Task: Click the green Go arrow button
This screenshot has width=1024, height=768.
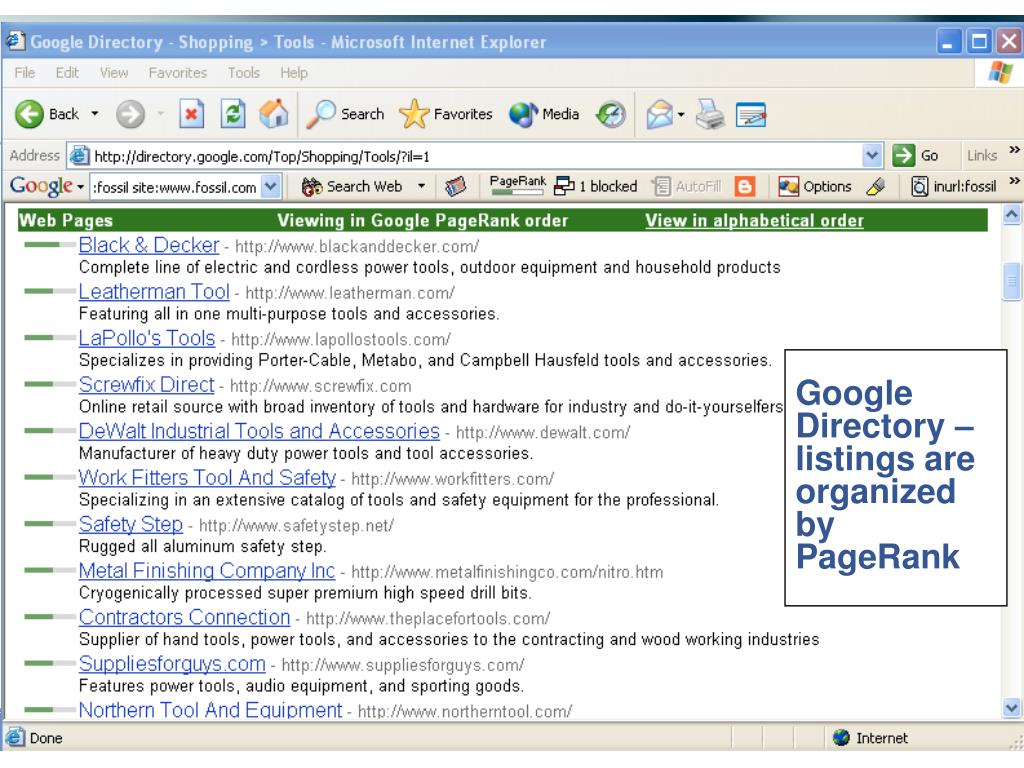Action: point(904,155)
